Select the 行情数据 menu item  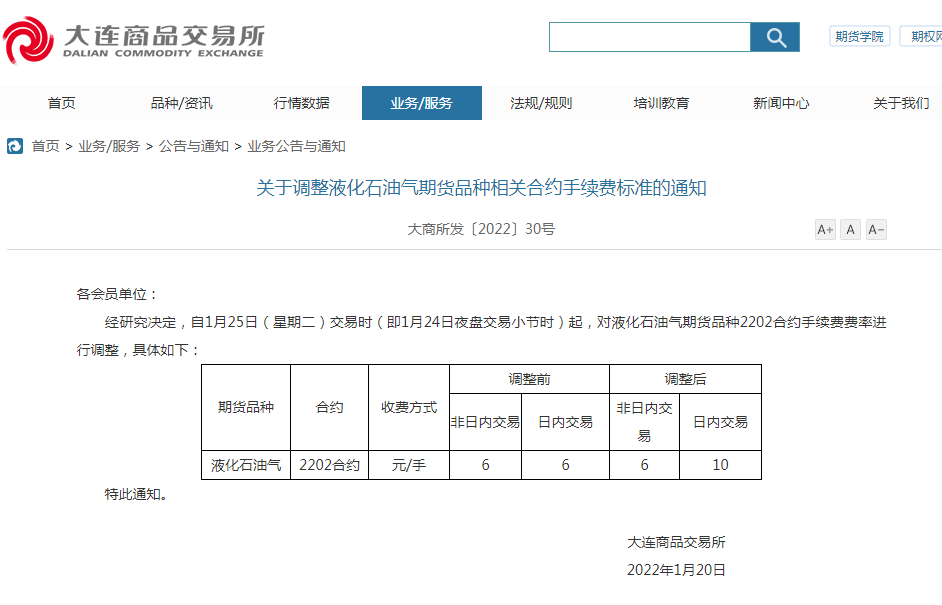301,103
